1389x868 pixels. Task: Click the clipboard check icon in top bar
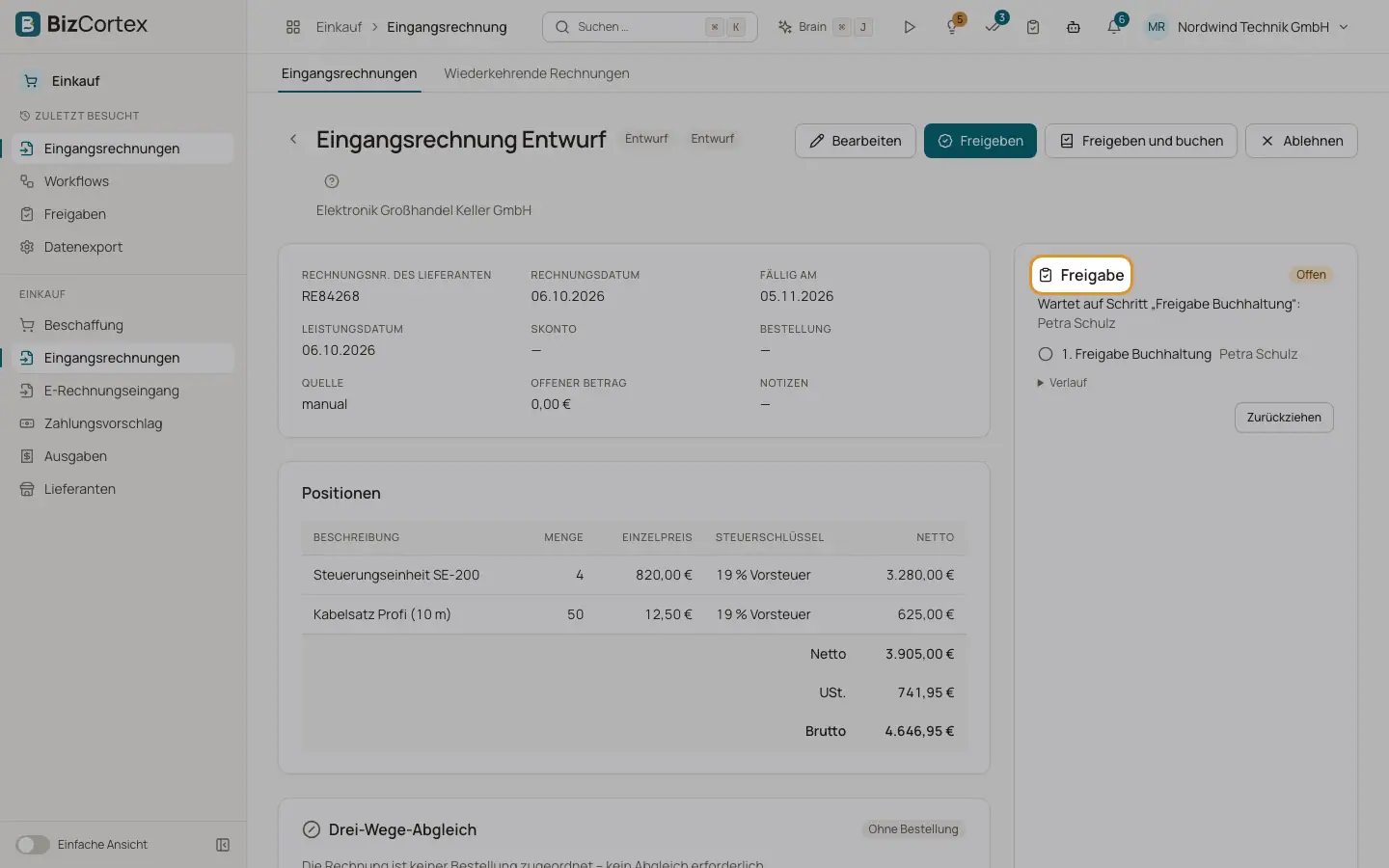pyautogui.click(x=1033, y=27)
